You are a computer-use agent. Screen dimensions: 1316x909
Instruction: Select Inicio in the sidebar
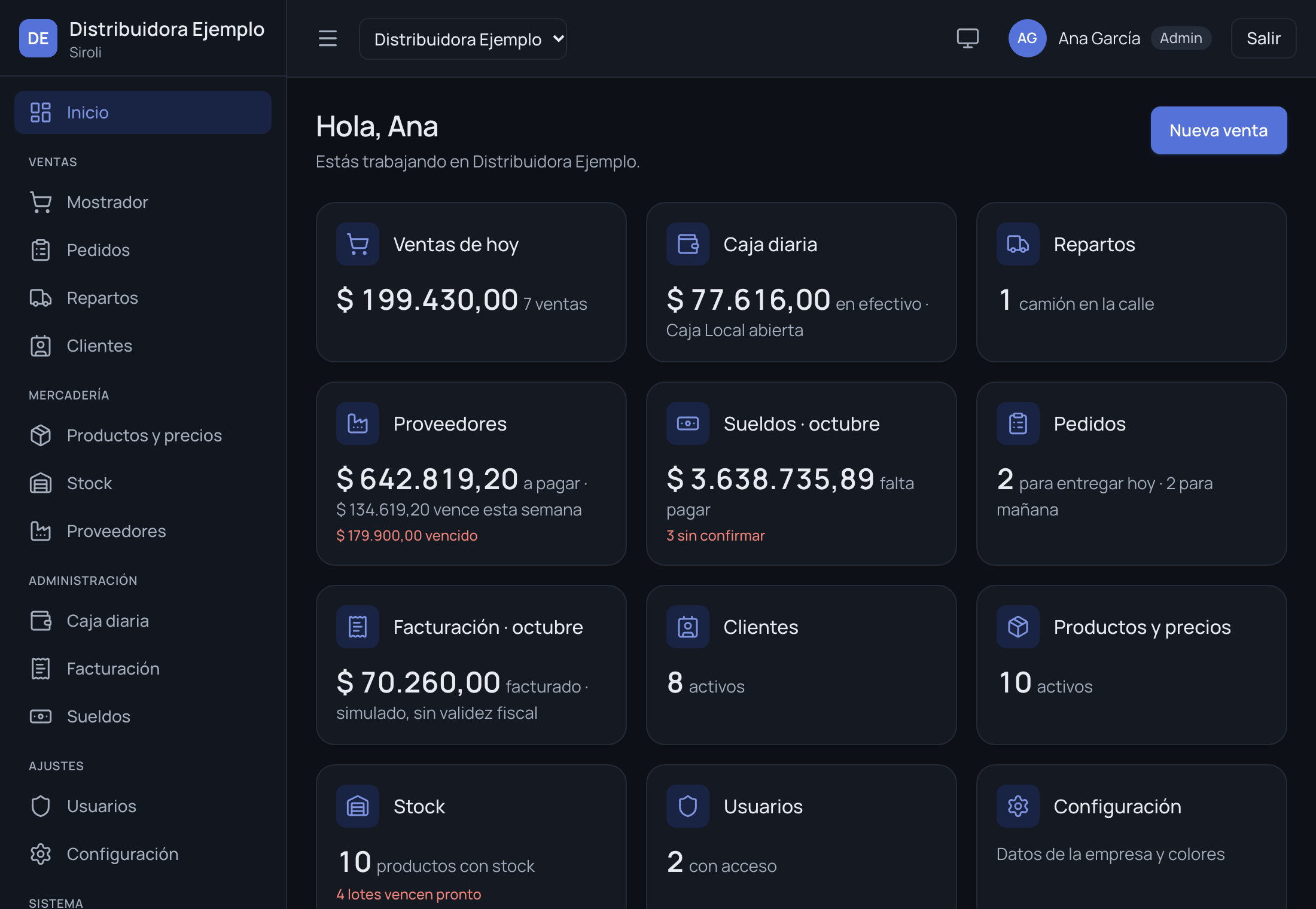coord(143,112)
